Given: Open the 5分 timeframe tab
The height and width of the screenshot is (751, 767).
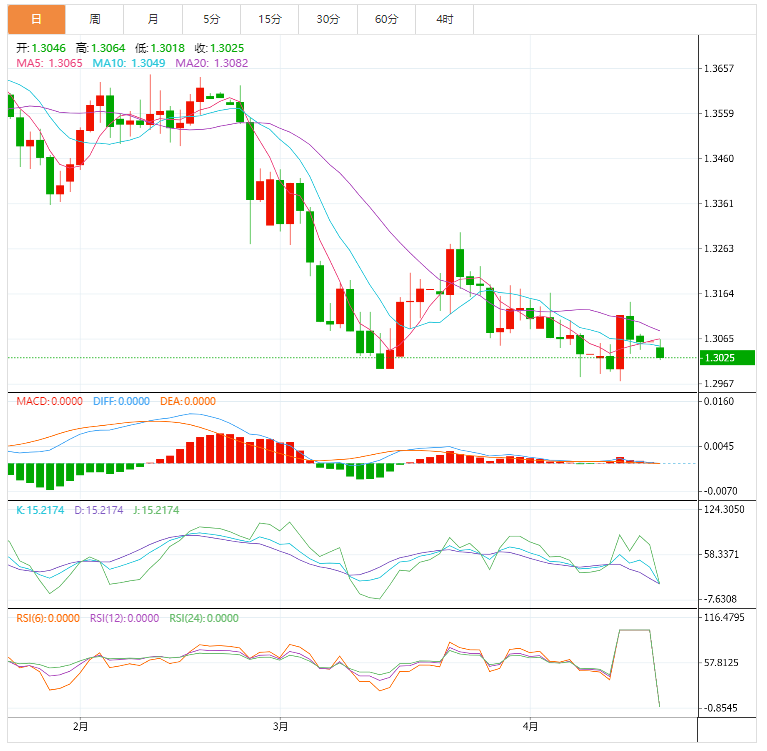Looking at the screenshot, I should coord(211,19).
